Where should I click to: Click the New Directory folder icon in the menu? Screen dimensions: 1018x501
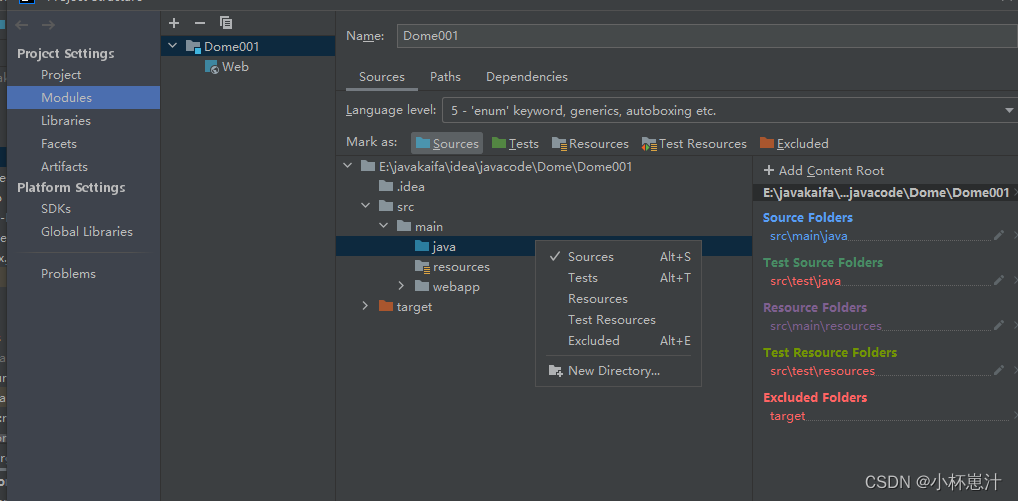(555, 371)
